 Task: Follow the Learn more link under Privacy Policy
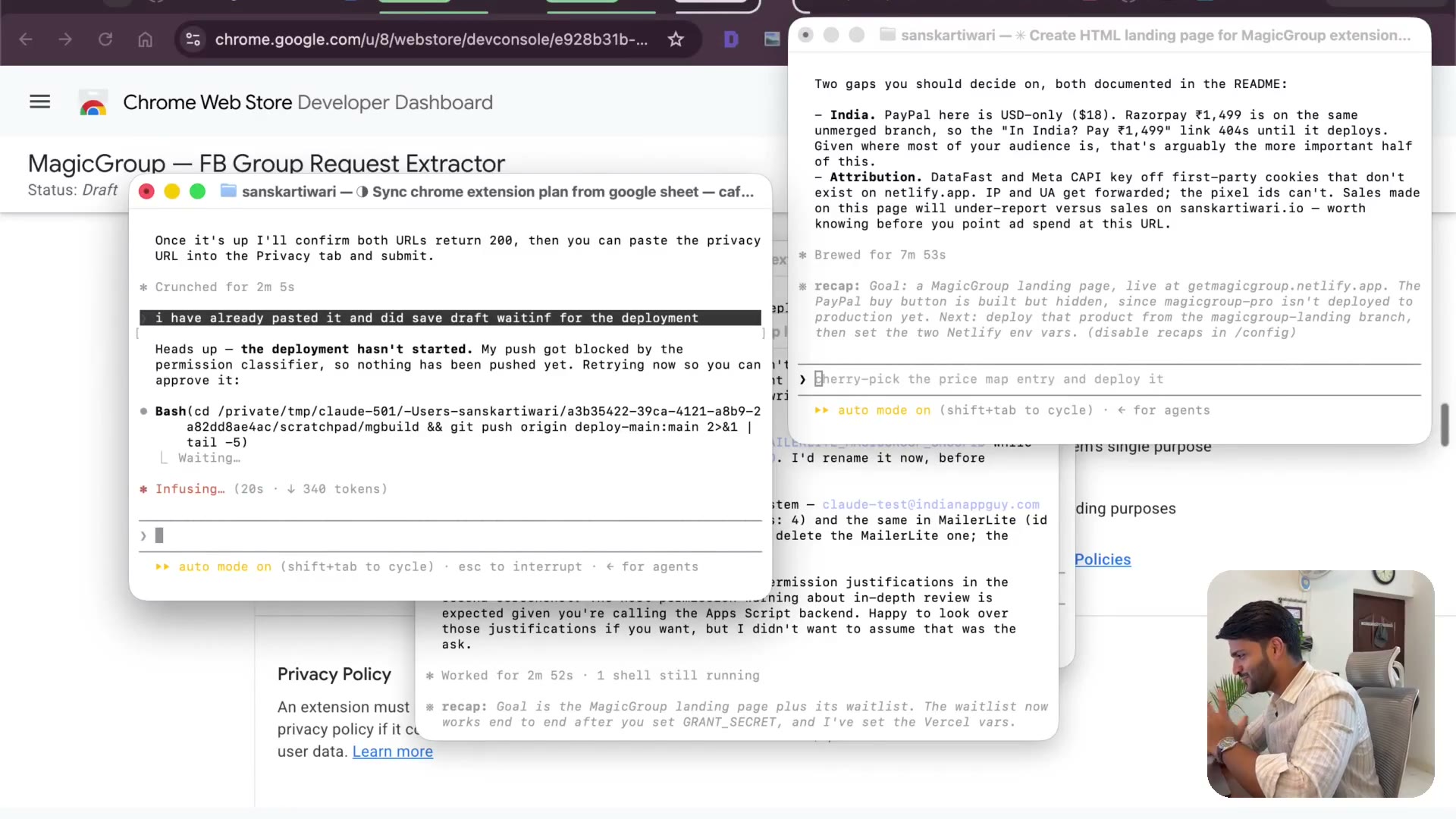click(x=393, y=752)
